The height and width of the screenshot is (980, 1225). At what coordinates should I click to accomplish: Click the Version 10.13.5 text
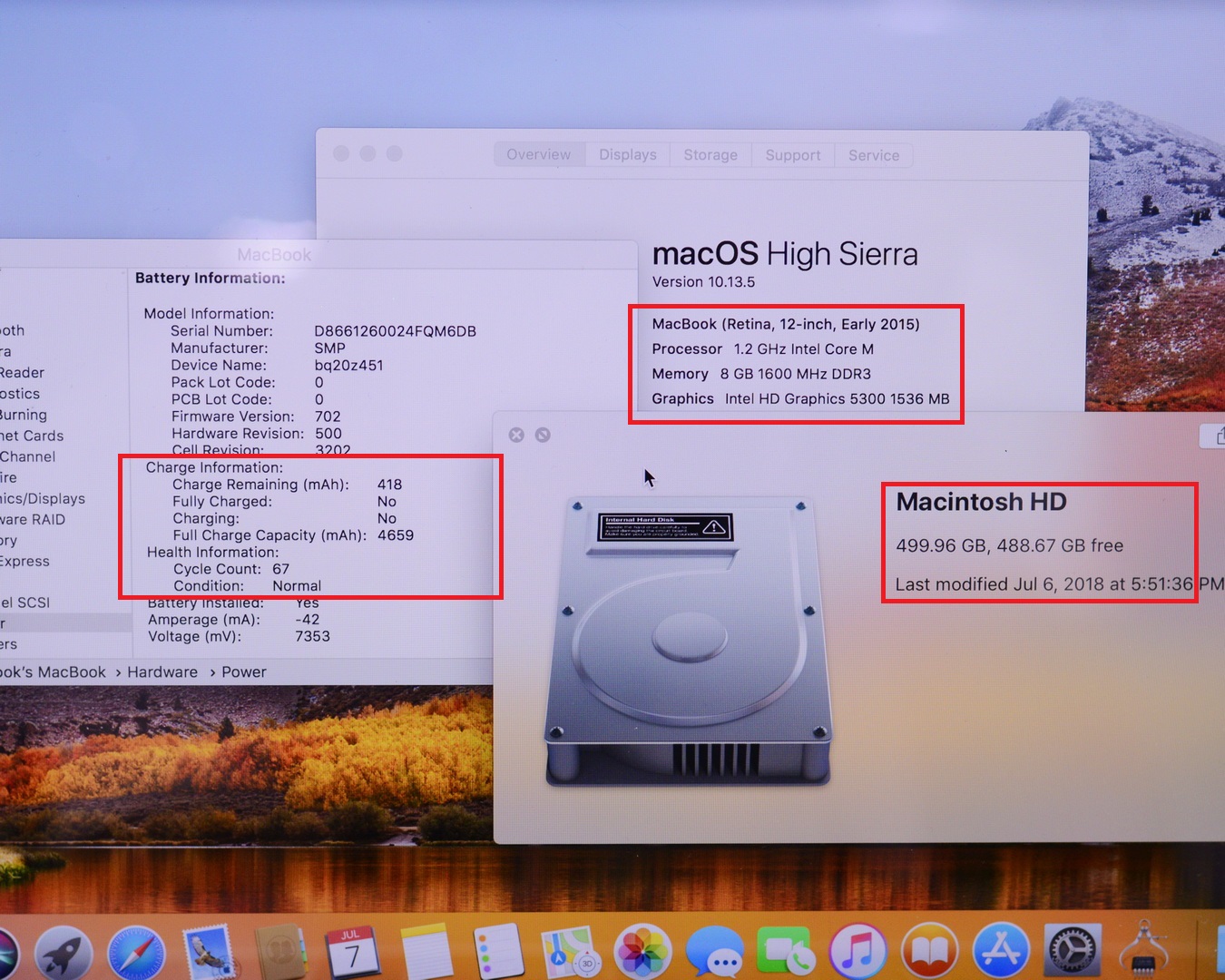click(x=703, y=282)
